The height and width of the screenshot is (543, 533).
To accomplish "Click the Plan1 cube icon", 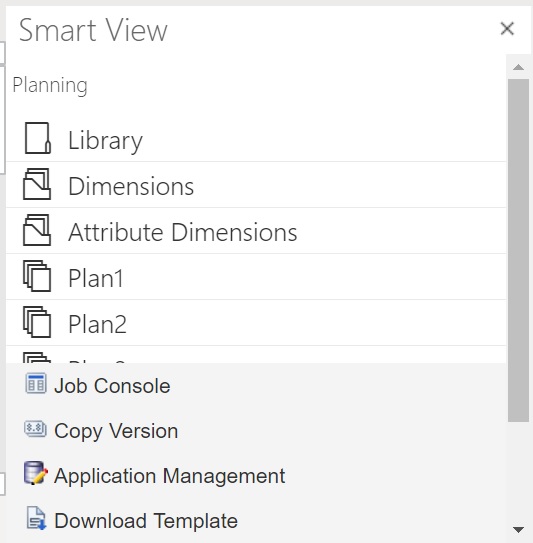I will point(37,276).
